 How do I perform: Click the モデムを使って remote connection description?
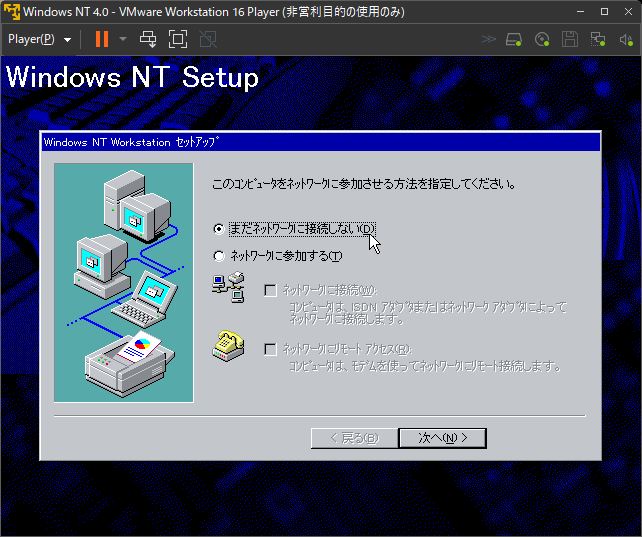point(425,366)
